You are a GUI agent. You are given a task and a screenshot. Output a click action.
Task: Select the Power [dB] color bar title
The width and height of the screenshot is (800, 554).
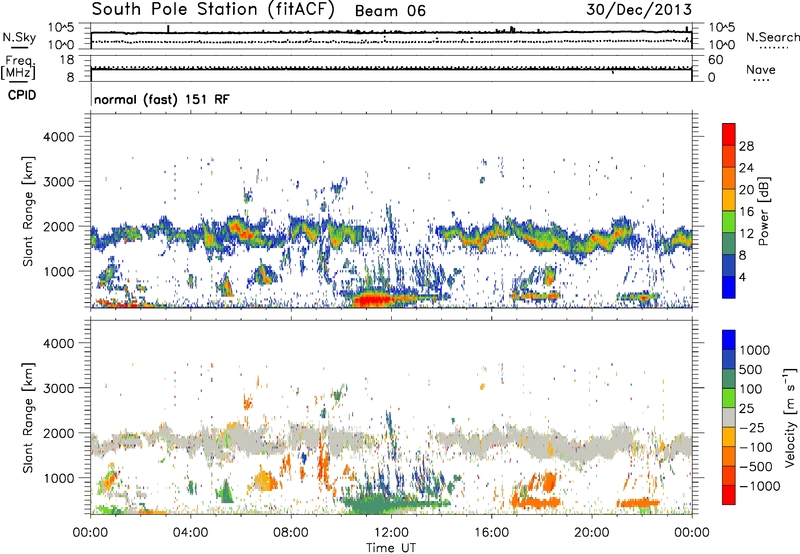tap(763, 211)
